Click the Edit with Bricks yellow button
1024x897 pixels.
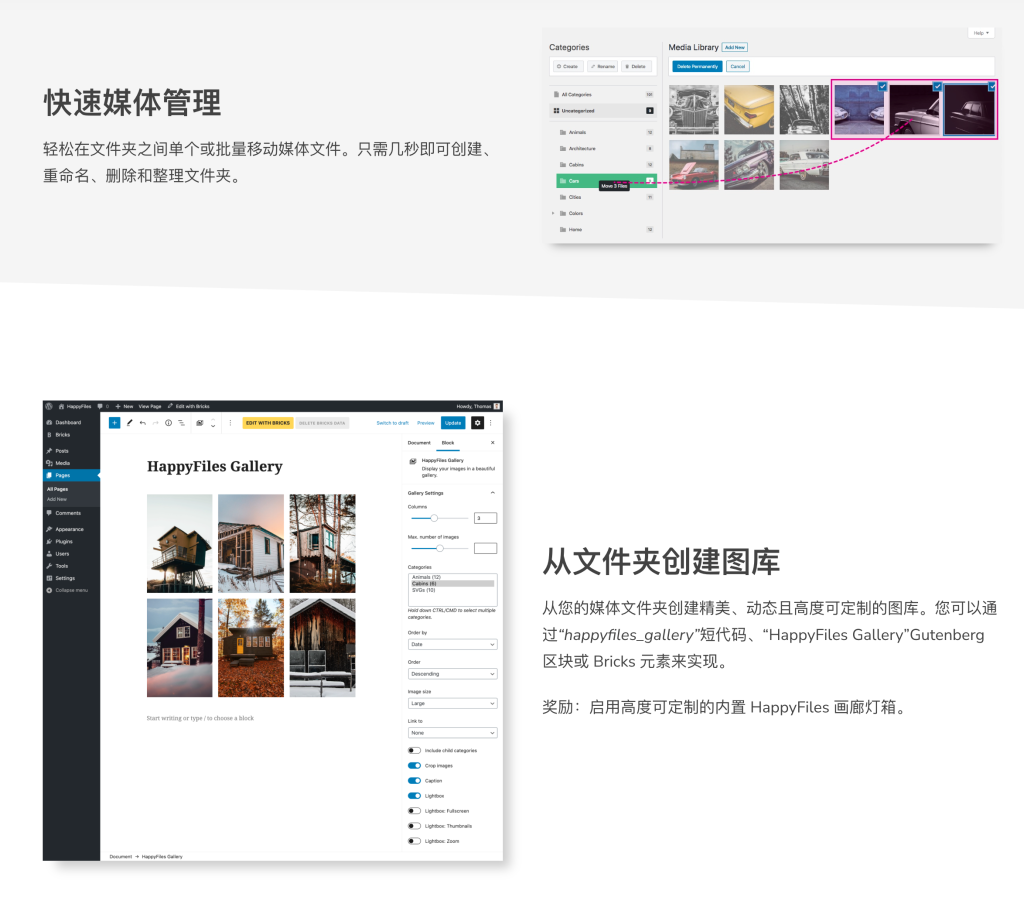[268, 423]
